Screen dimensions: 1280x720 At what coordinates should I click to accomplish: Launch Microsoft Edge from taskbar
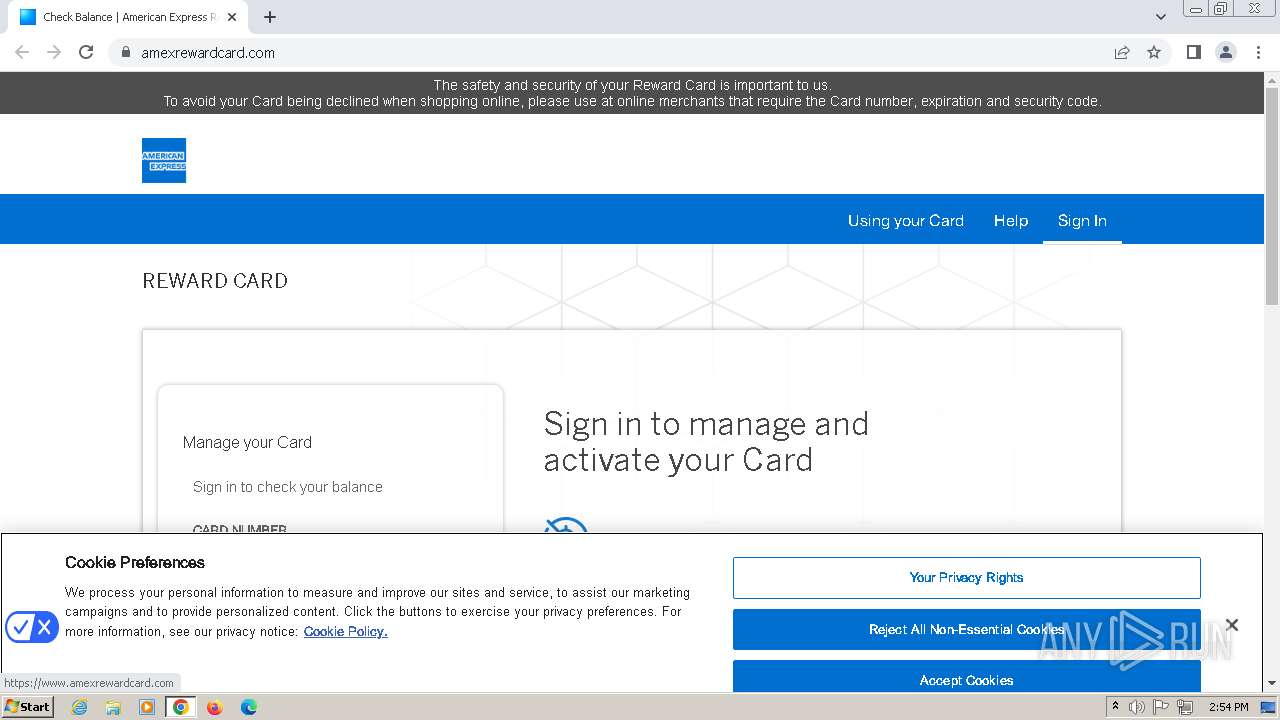click(x=249, y=707)
